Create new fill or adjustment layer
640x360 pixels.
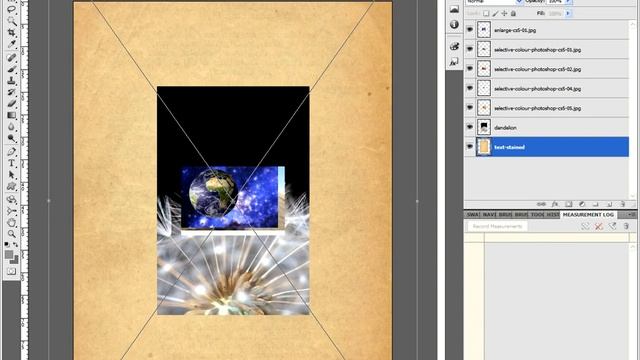582,204
